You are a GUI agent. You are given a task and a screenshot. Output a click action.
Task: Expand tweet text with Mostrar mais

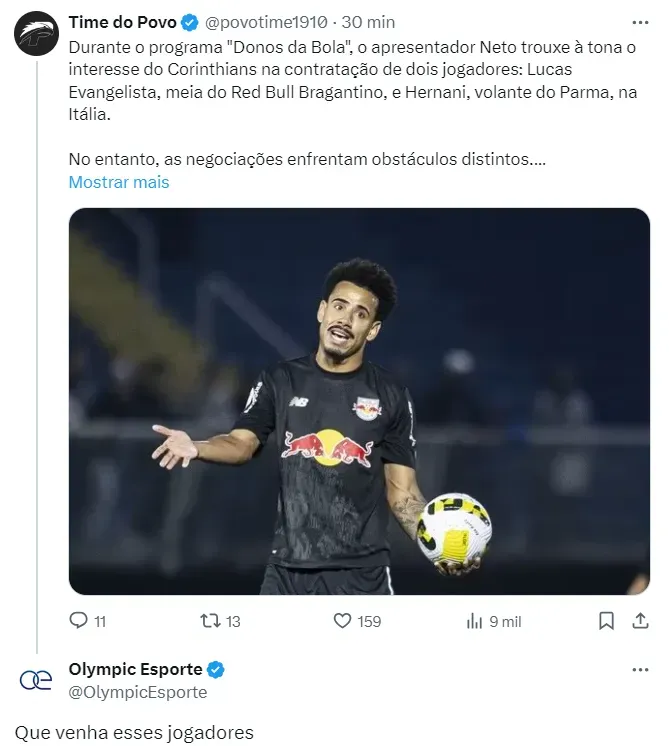(119, 182)
